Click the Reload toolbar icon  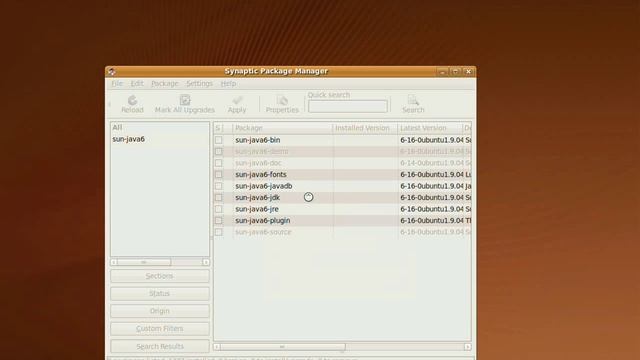point(132,100)
